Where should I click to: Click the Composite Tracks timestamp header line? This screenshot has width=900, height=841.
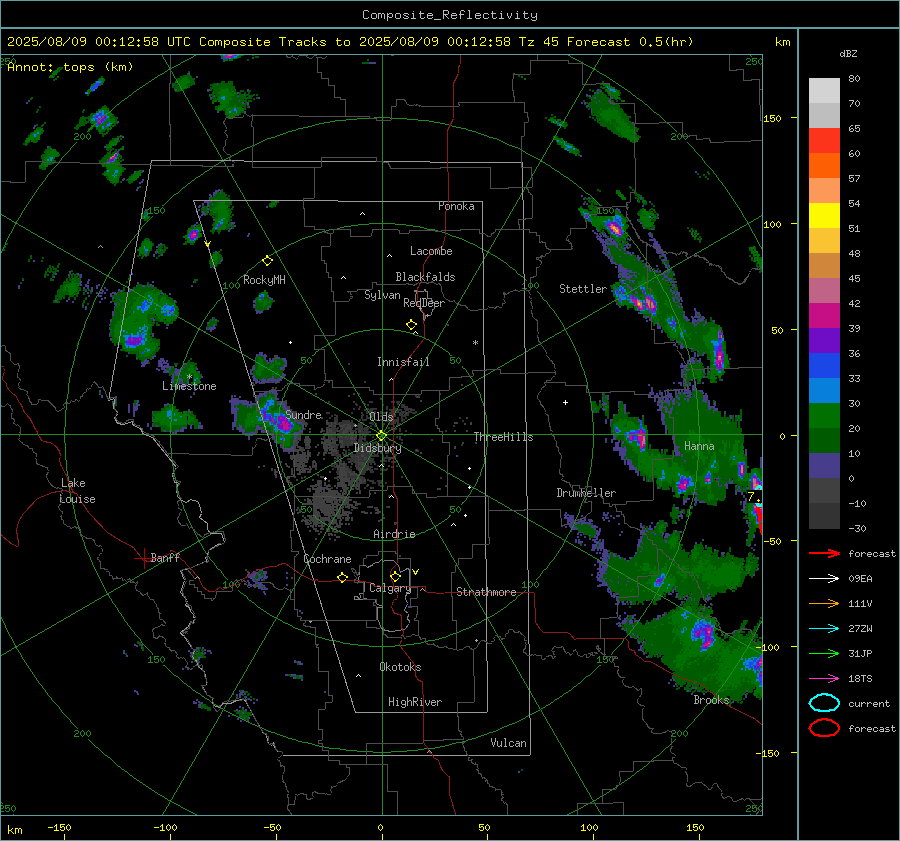coord(350,42)
